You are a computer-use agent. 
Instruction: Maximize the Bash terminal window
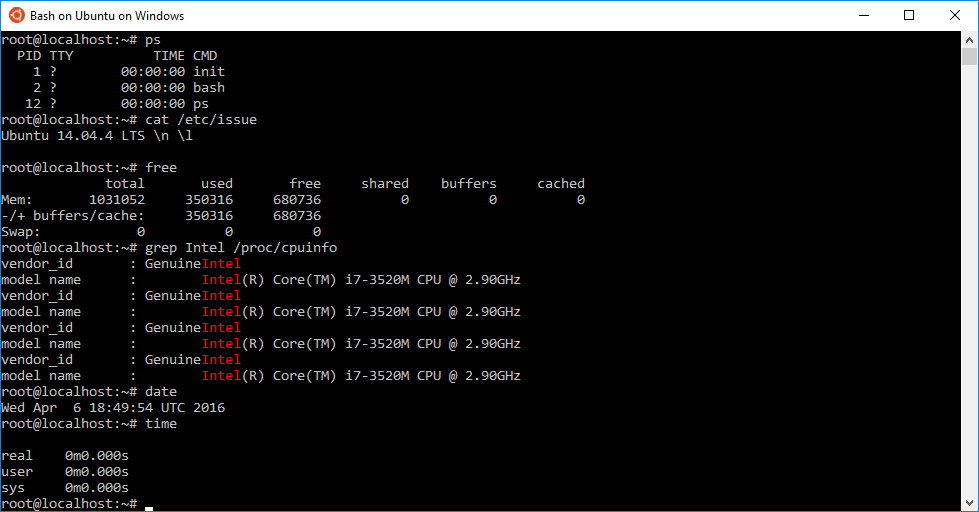[909, 15]
